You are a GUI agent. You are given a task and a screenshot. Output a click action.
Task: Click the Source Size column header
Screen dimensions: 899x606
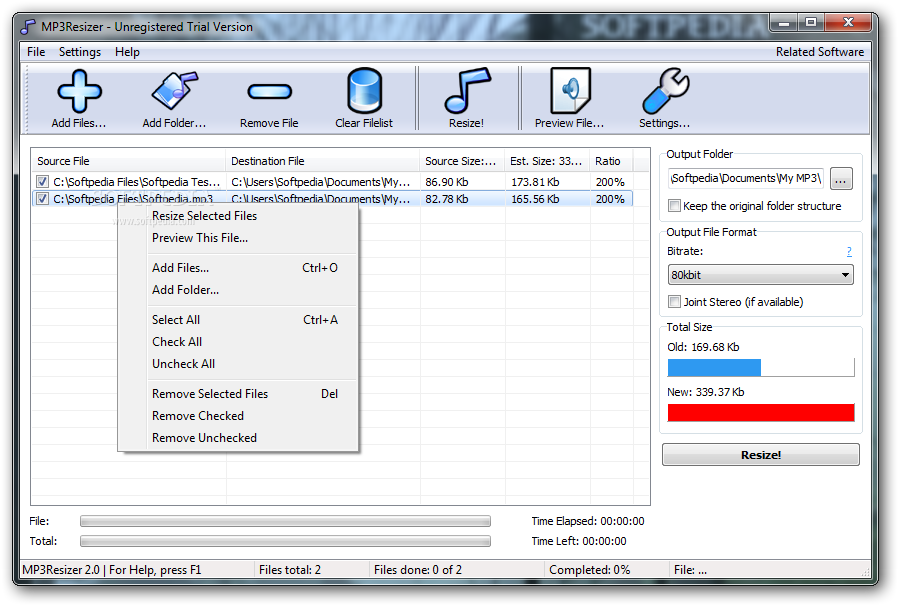point(462,161)
